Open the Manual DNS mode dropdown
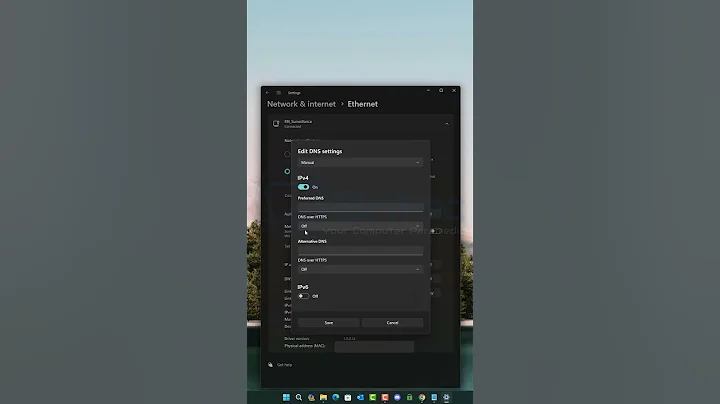 pyautogui.click(x=360, y=163)
